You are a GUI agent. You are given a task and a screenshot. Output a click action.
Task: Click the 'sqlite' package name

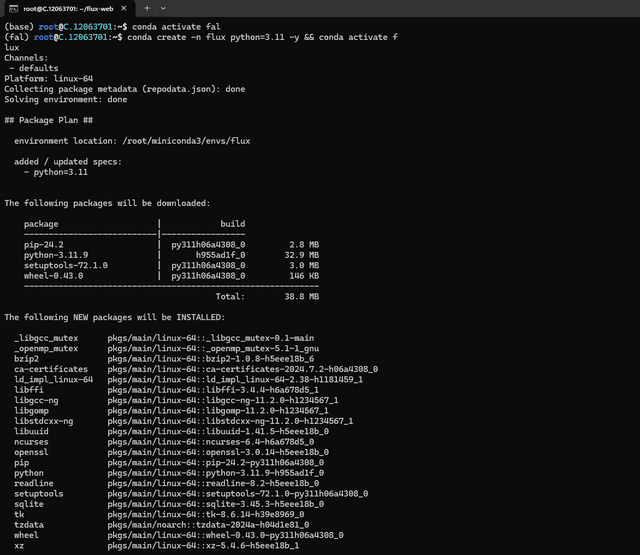click(29, 504)
